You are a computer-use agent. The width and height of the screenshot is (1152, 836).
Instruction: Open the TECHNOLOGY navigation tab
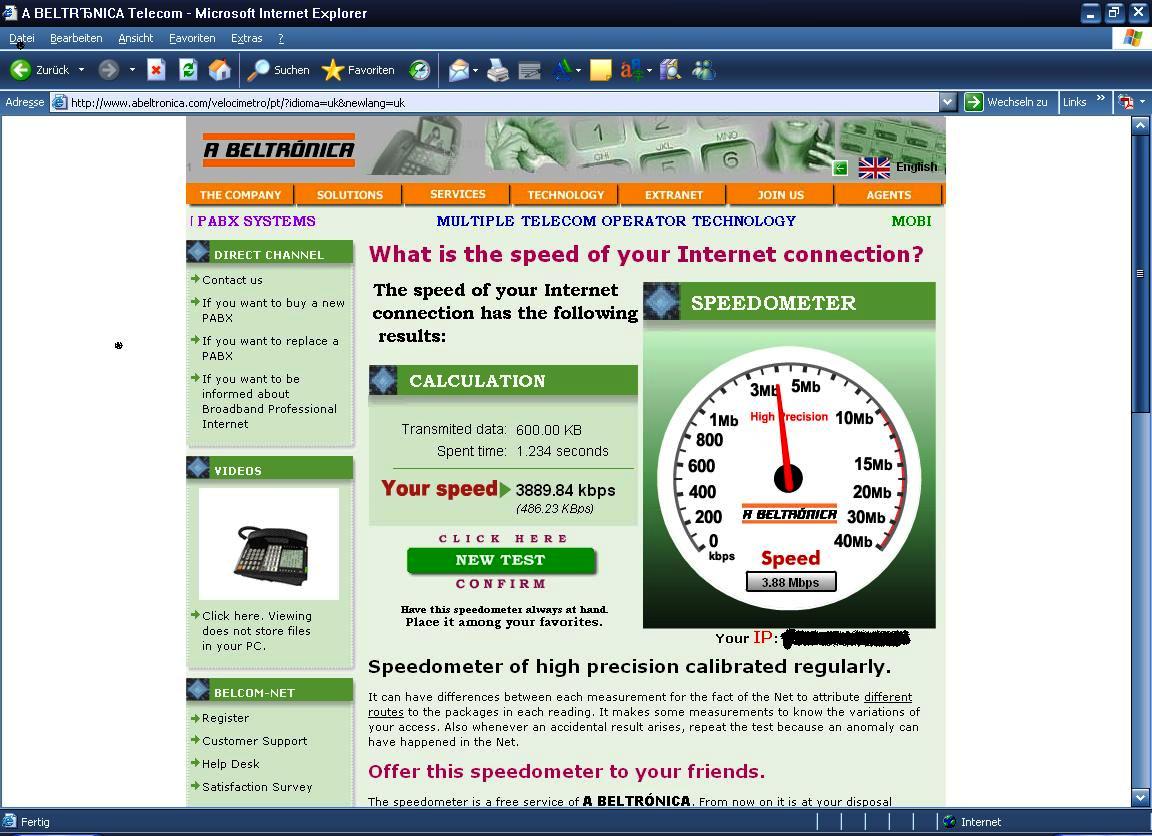pyautogui.click(x=565, y=195)
